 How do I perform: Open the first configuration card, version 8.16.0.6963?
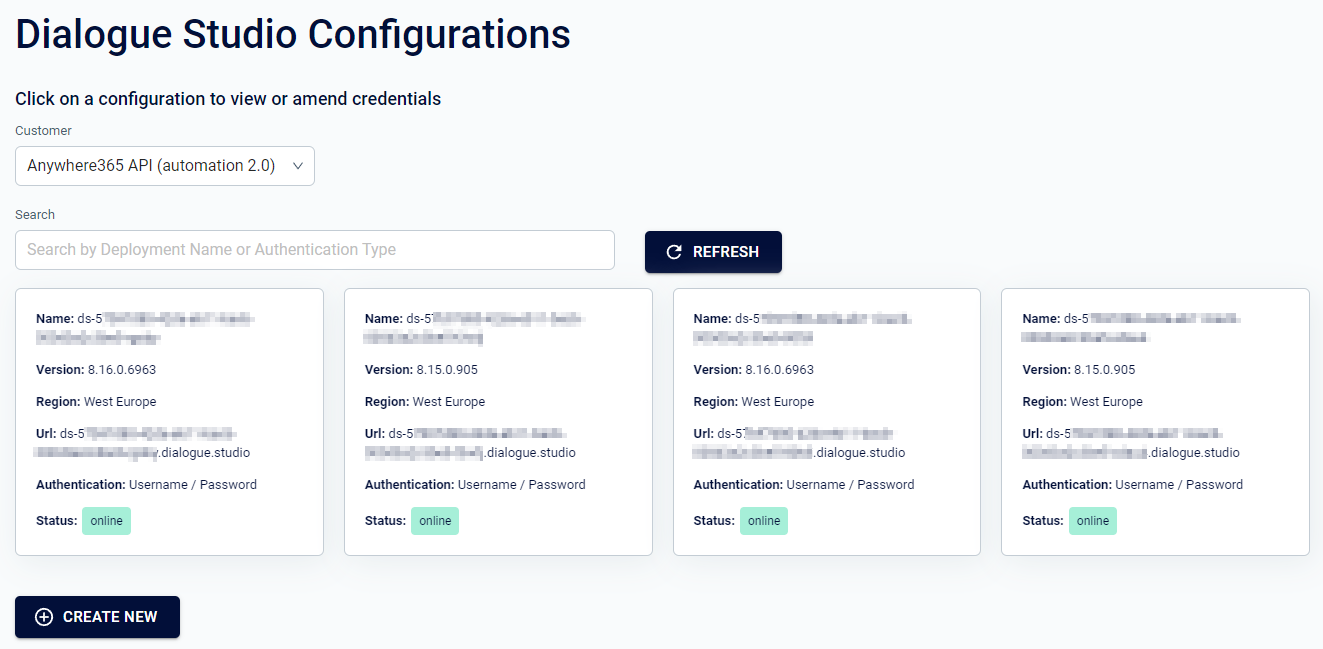(169, 422)
